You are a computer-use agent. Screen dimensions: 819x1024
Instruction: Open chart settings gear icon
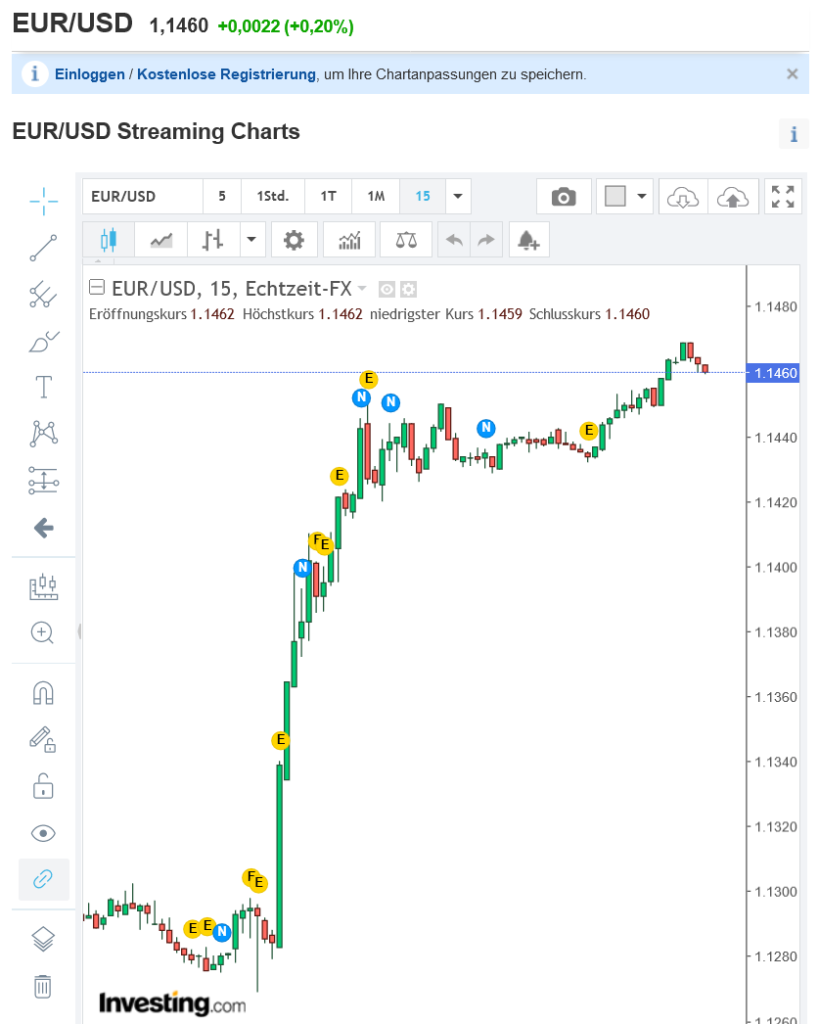pos(293,240)
